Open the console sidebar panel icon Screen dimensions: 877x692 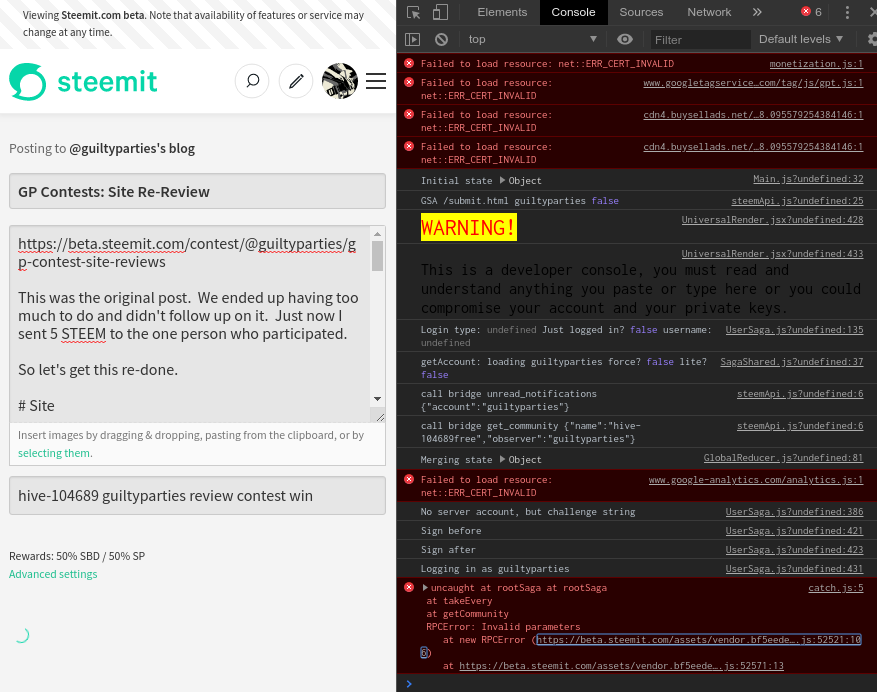tap(413, 38)
